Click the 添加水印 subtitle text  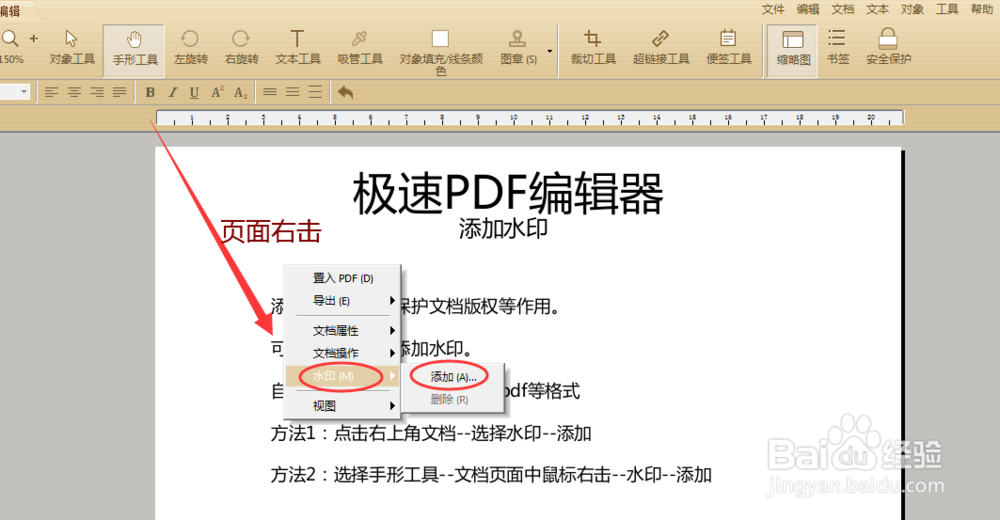[x=503, y=228]
